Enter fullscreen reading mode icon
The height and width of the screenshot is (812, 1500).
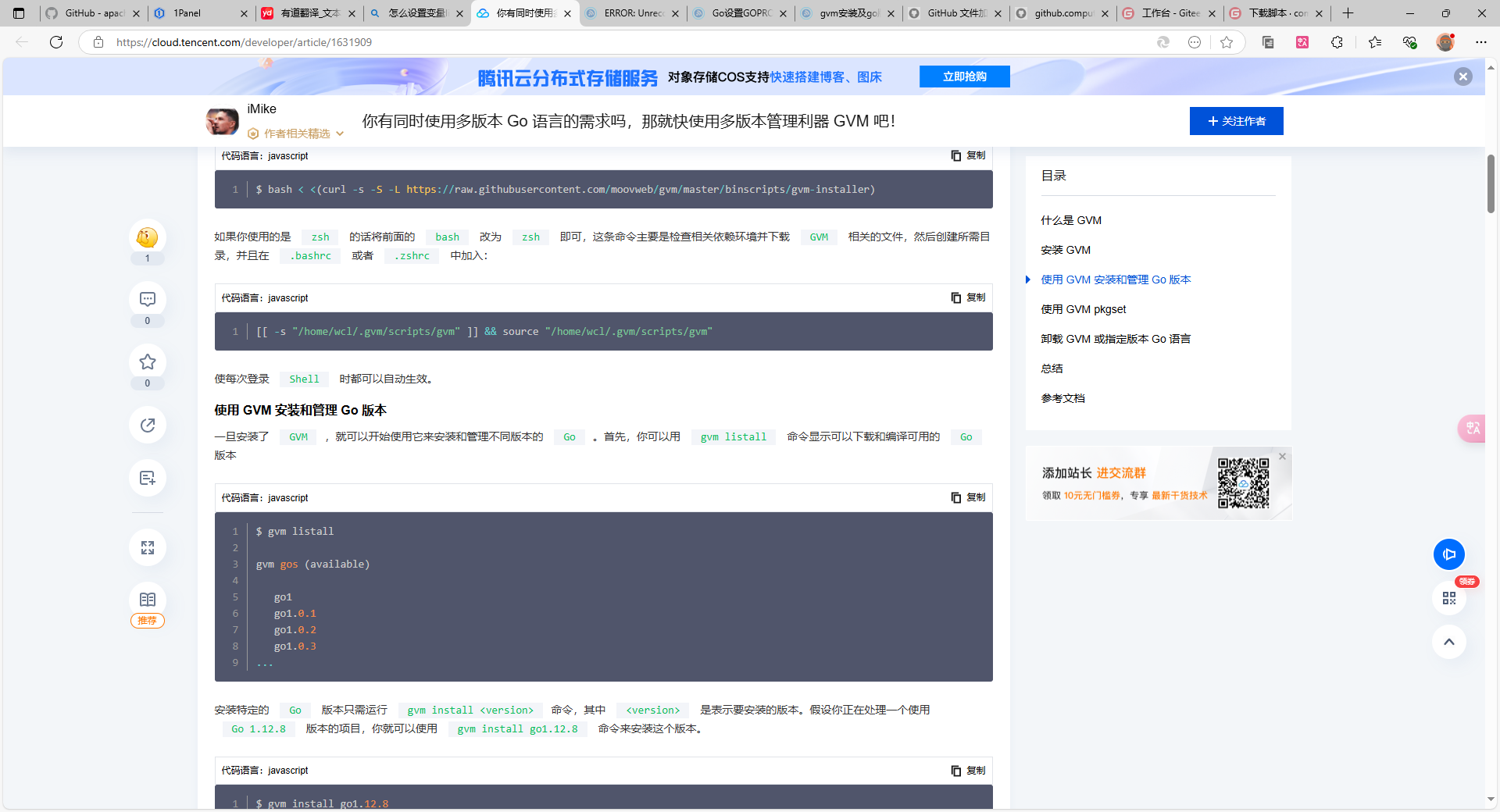tap(147, 547)
